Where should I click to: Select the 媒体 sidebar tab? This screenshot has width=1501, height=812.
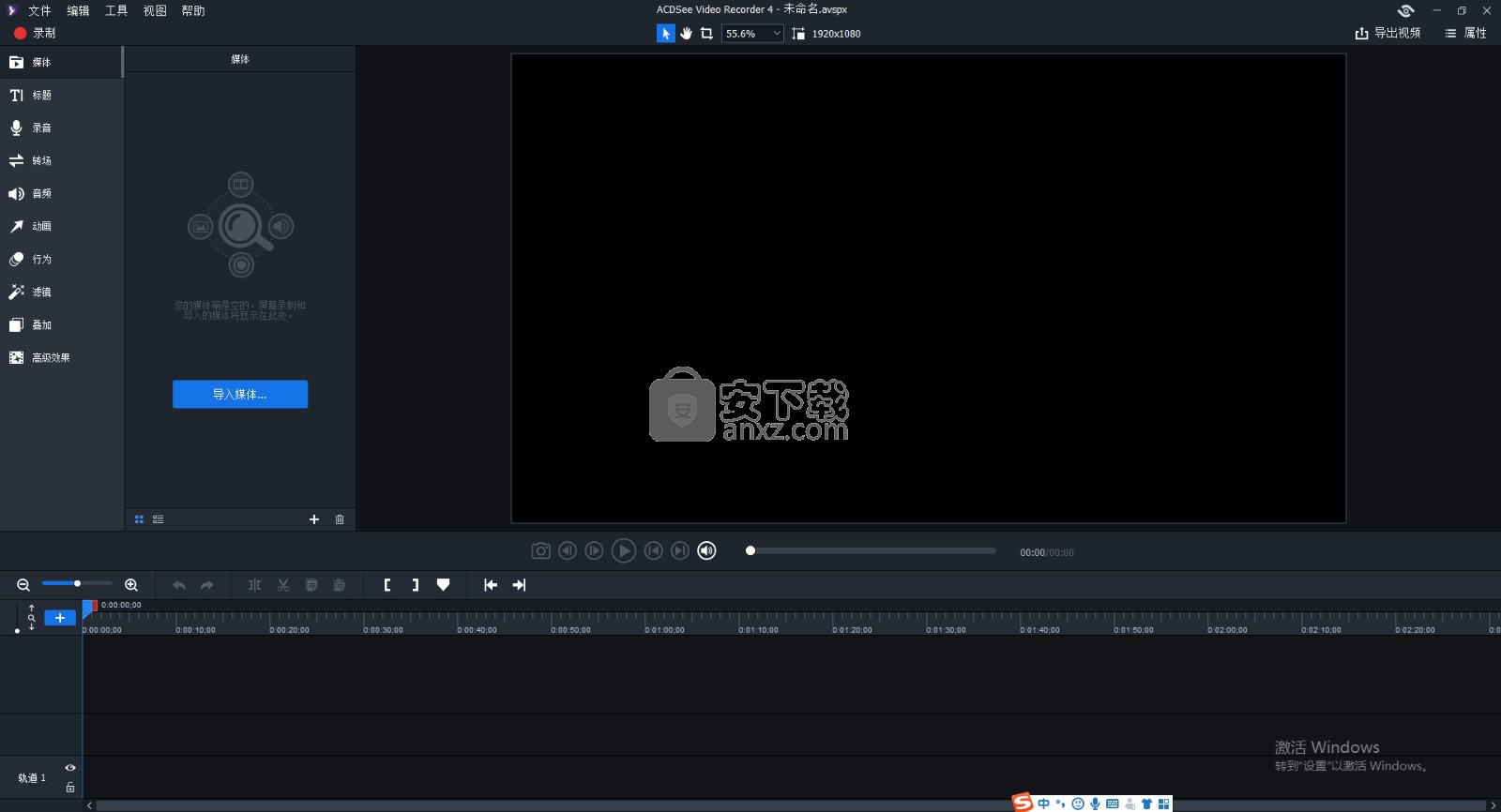click(61, 62)
